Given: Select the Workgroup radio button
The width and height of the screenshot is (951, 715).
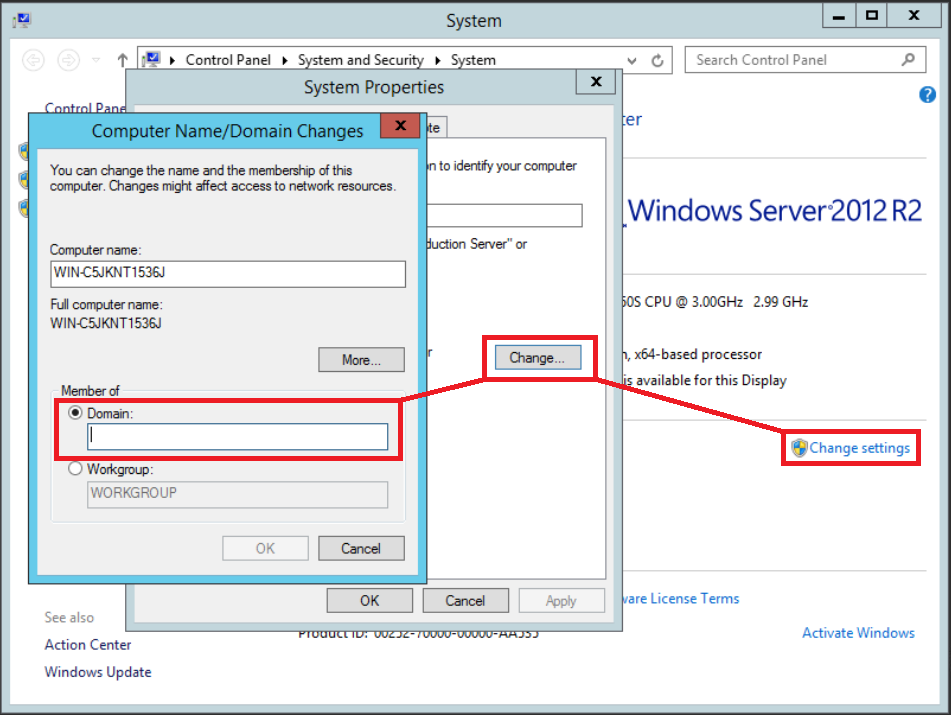Looking at the screenshot, I should click(75, 469).
